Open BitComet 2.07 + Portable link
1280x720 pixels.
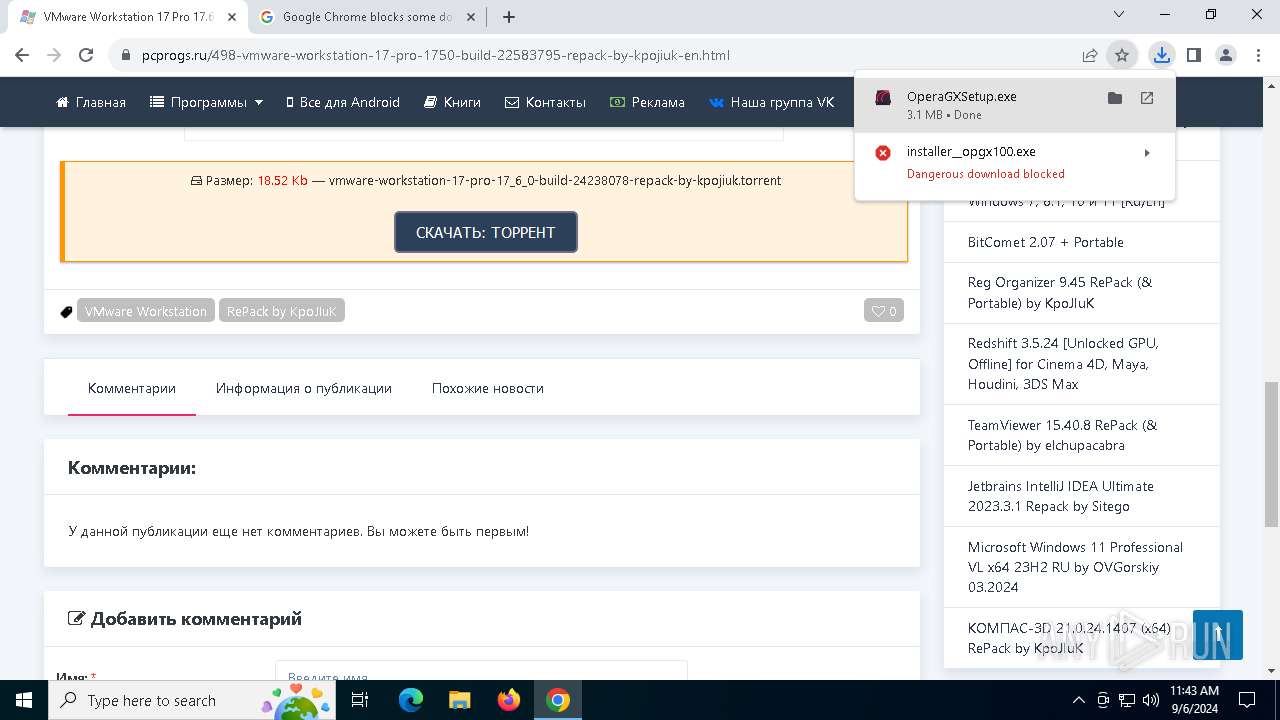click(x=1046, y=242)
